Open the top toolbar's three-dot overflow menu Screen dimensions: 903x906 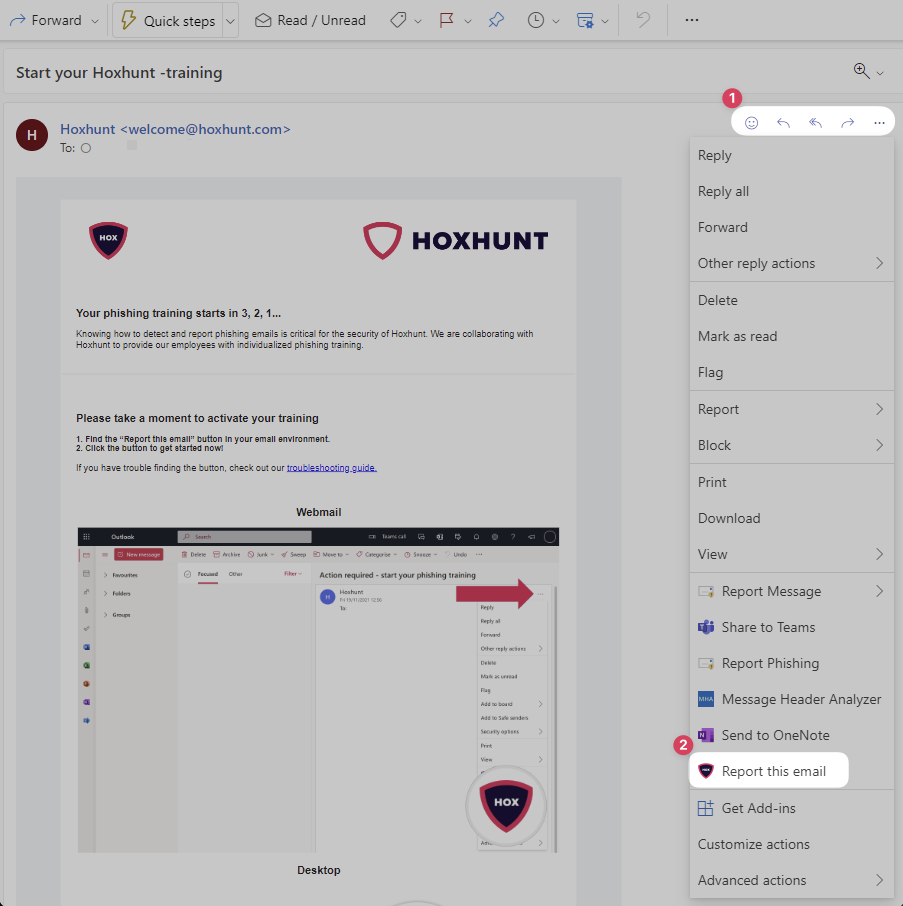pos(692,20)
